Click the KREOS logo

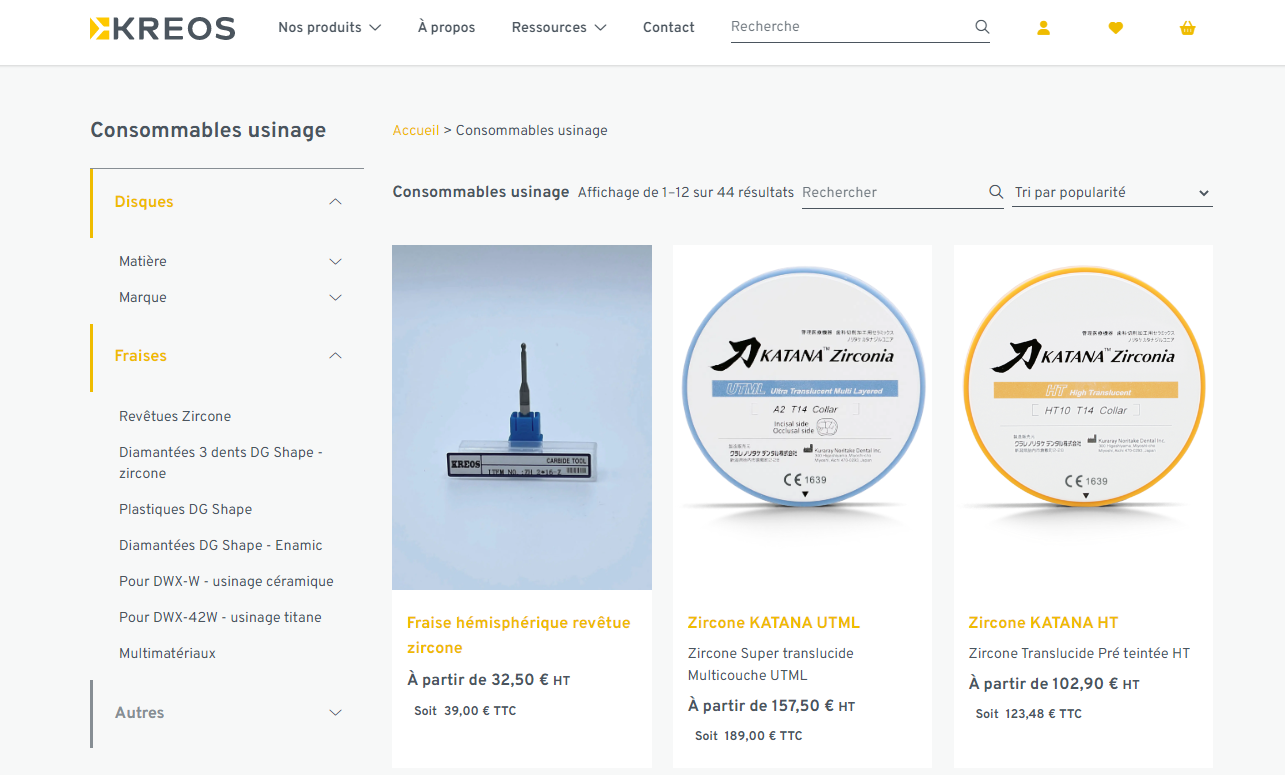(x=162, y=28)
